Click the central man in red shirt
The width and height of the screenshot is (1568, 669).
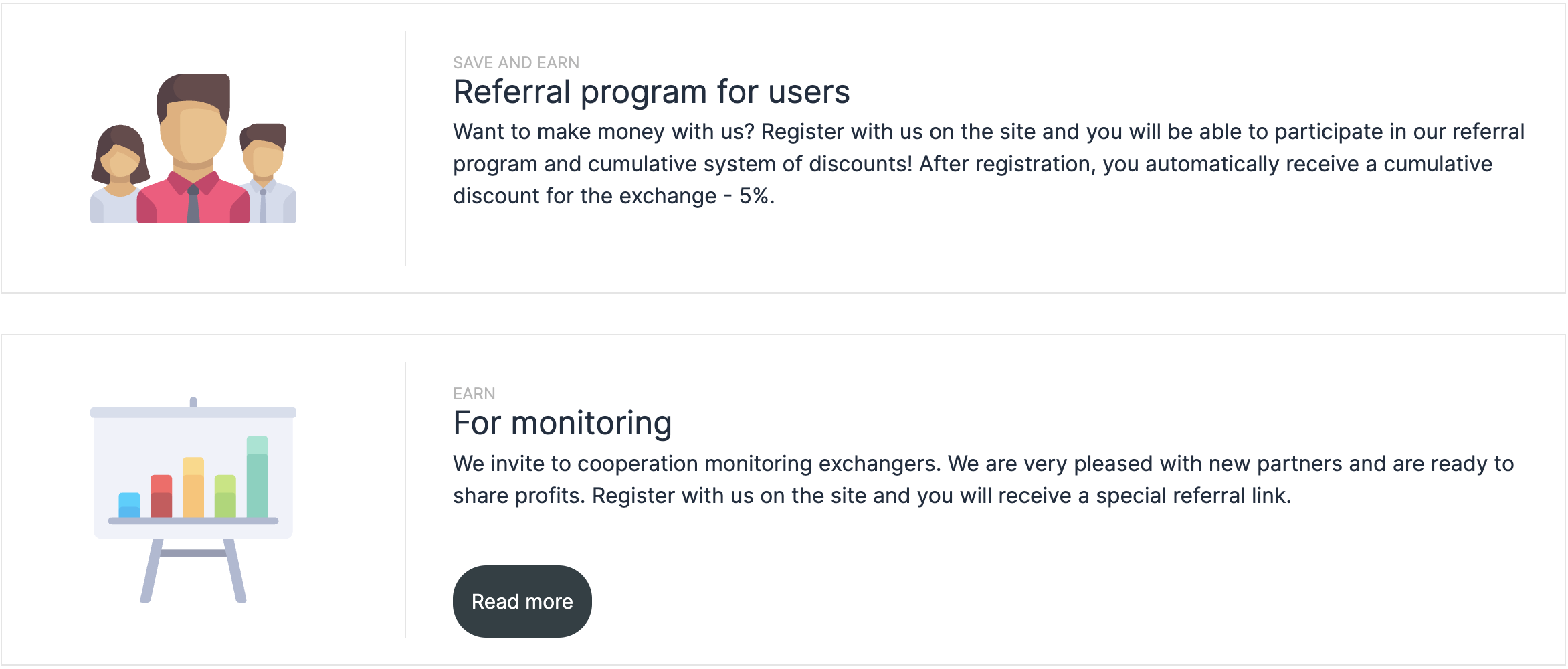point(193,154)
